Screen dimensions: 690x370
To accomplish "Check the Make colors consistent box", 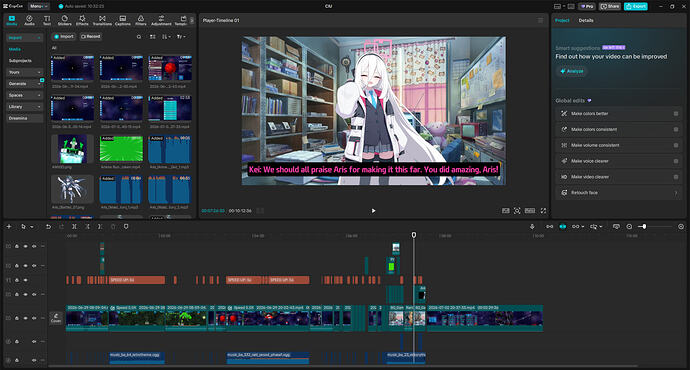I will point(676,129).
